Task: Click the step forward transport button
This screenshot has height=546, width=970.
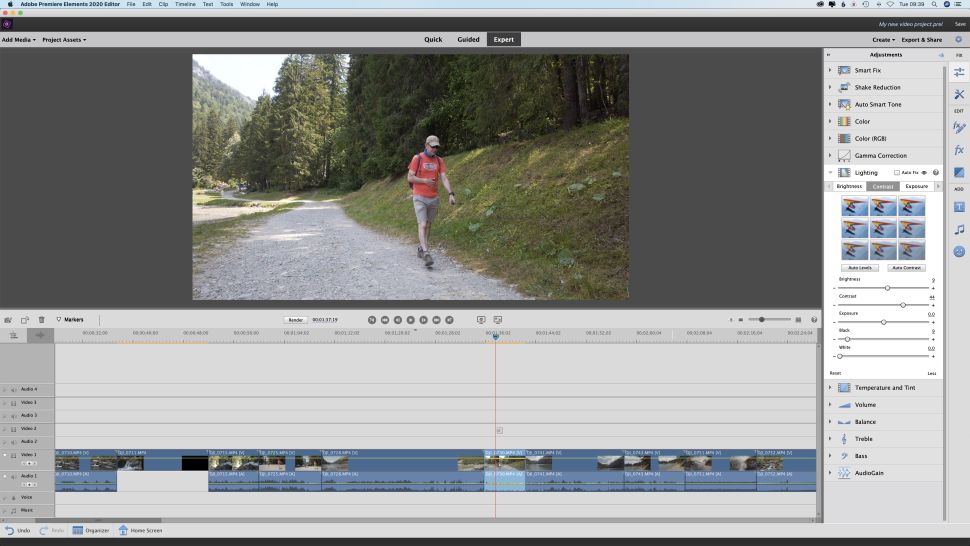Action: coord(423,320)
